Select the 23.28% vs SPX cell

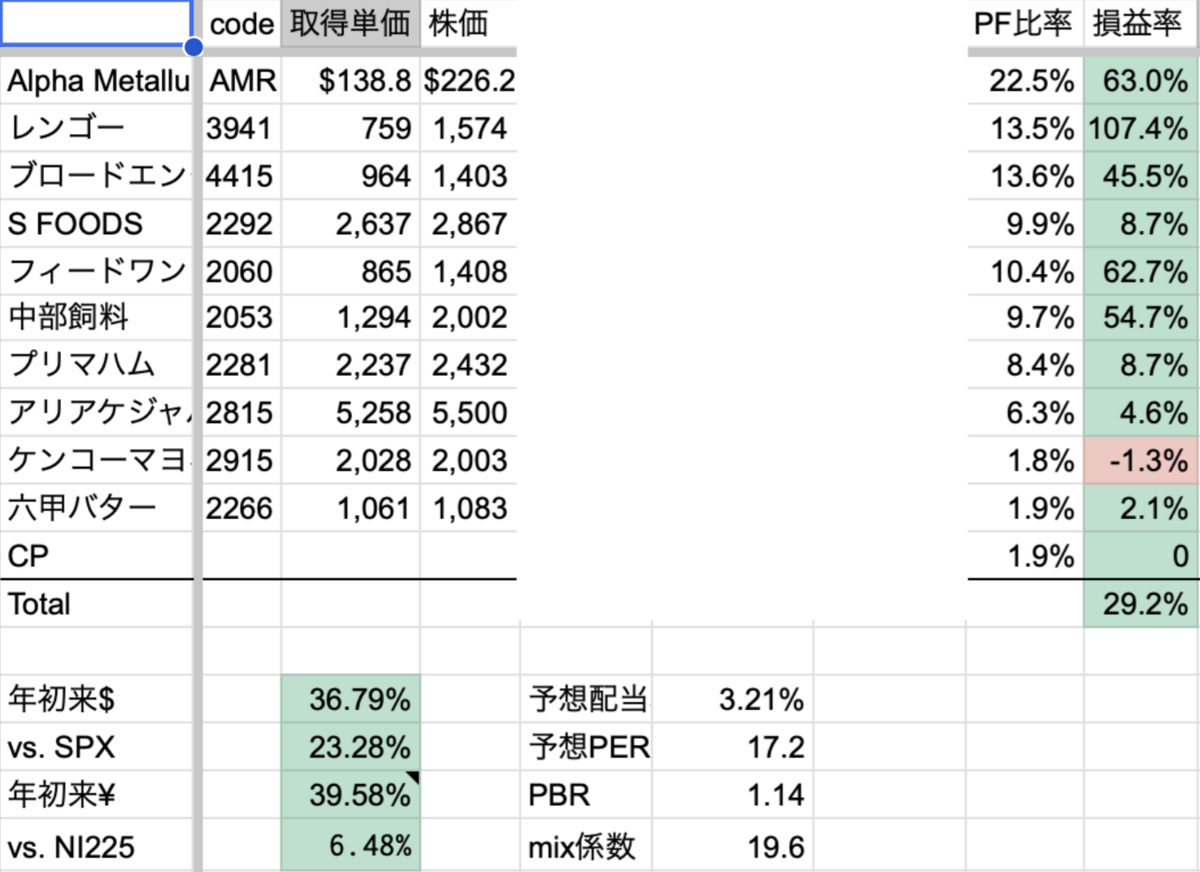click(350, 748)
